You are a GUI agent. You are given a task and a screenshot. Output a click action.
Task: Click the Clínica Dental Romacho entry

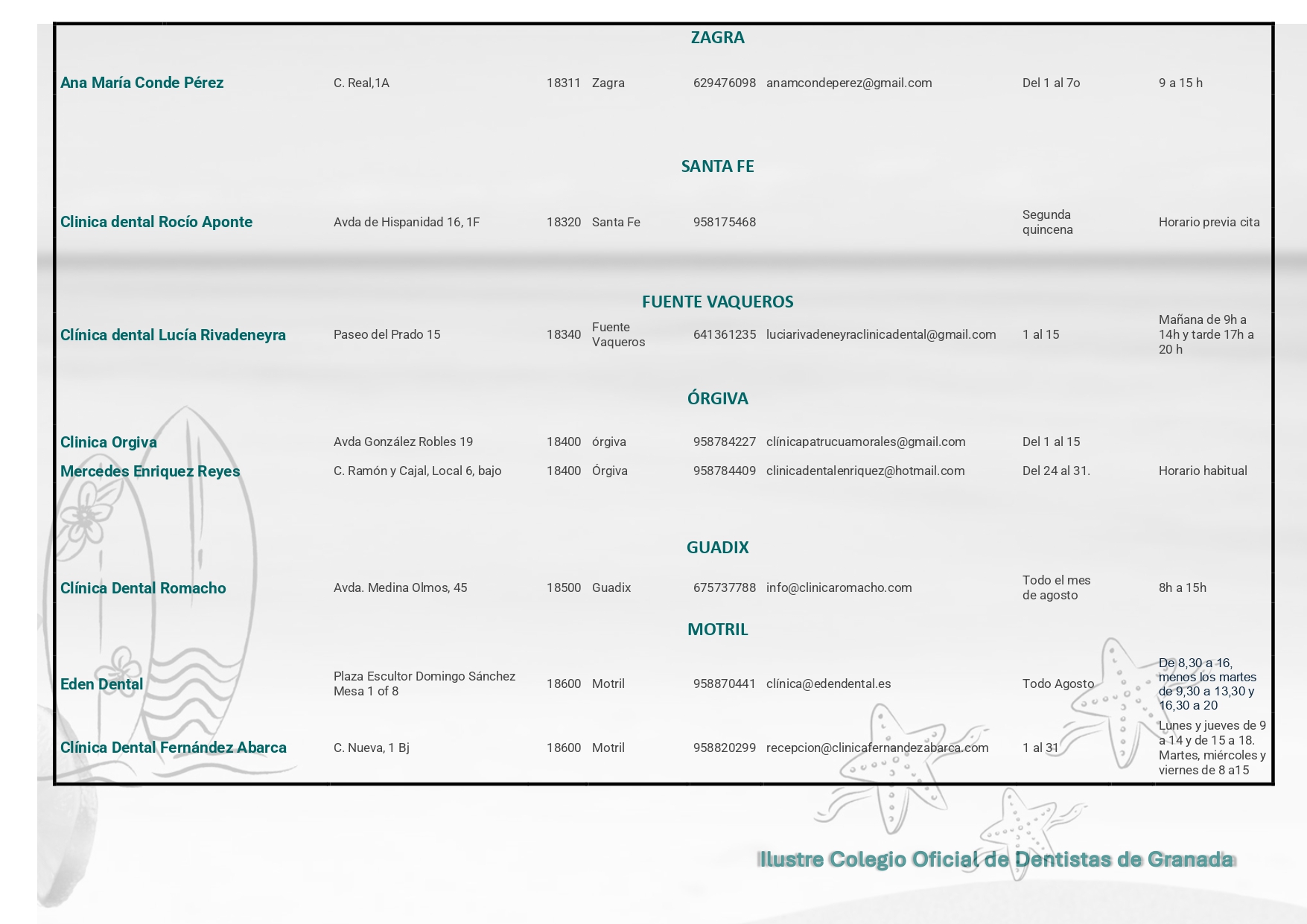coord(143,589)
